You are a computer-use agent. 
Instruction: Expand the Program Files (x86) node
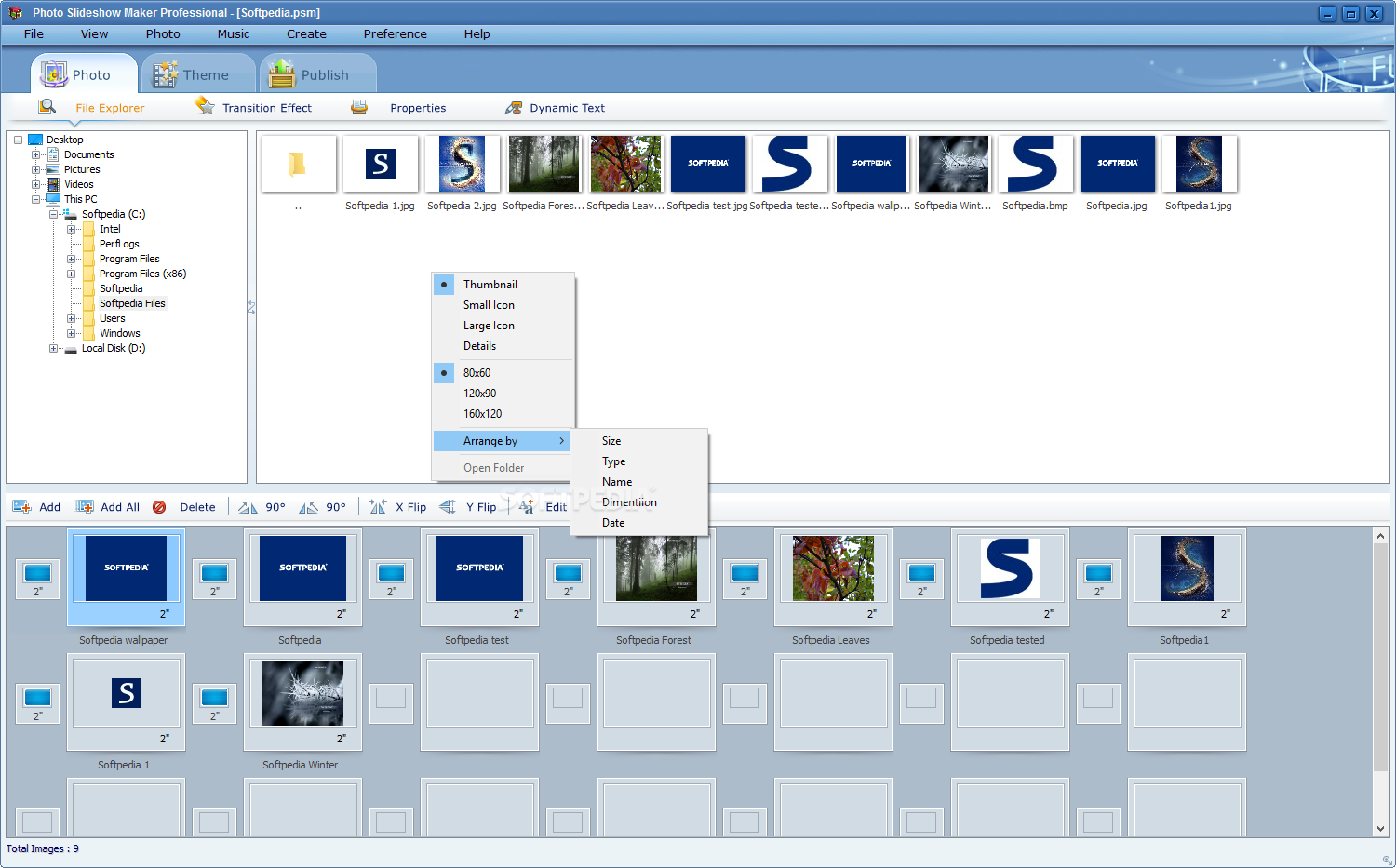[x=71, y=274]
